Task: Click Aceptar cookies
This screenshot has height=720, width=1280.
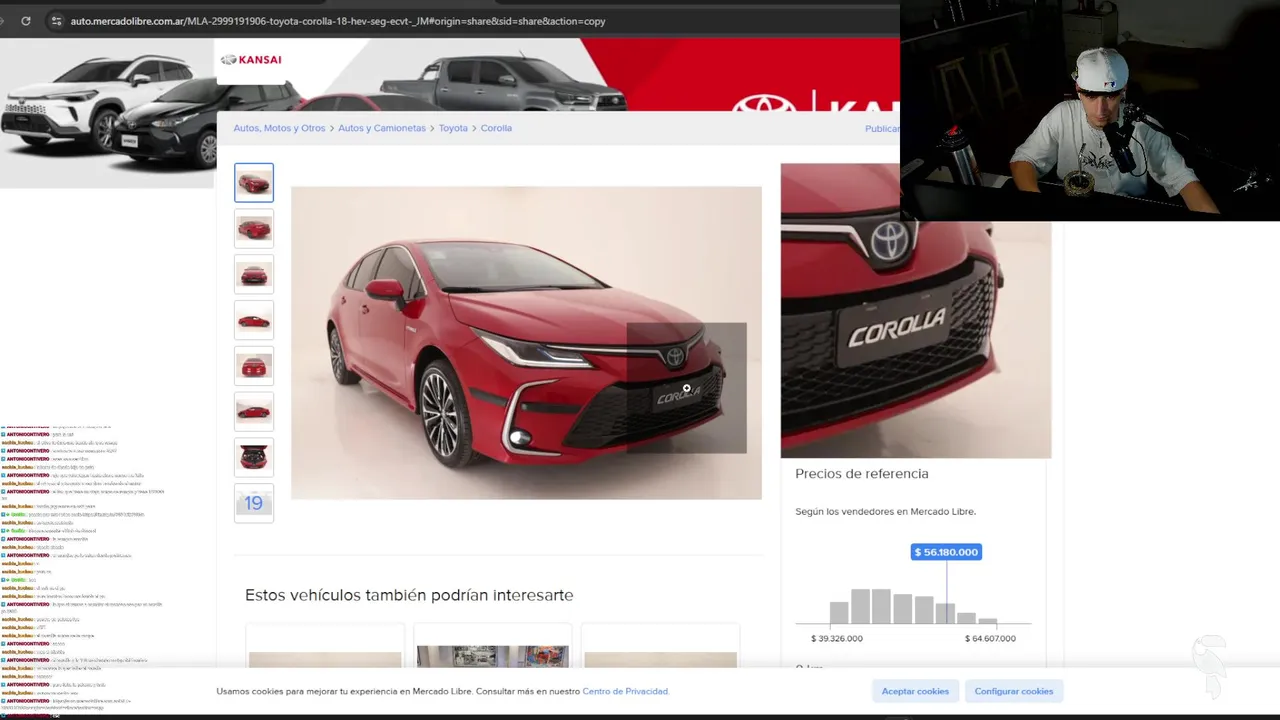Action: 915,691
